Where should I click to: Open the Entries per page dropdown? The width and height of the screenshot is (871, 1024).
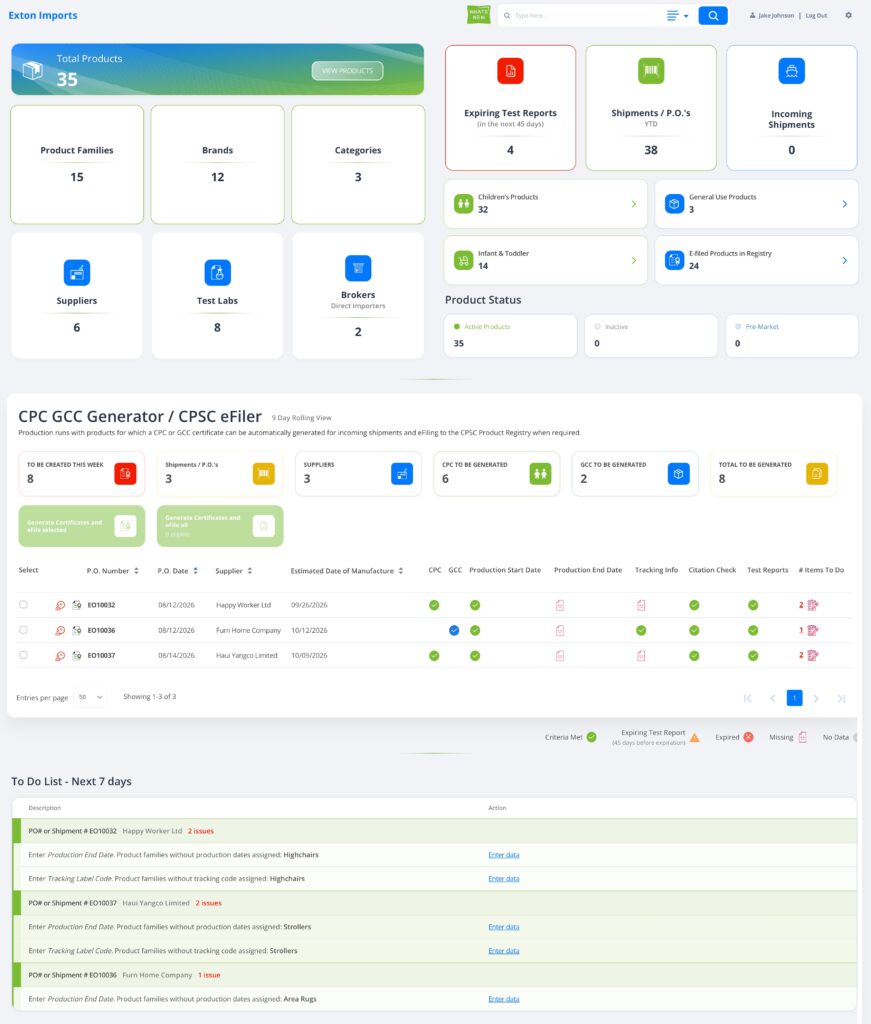(x=89, y=697)
